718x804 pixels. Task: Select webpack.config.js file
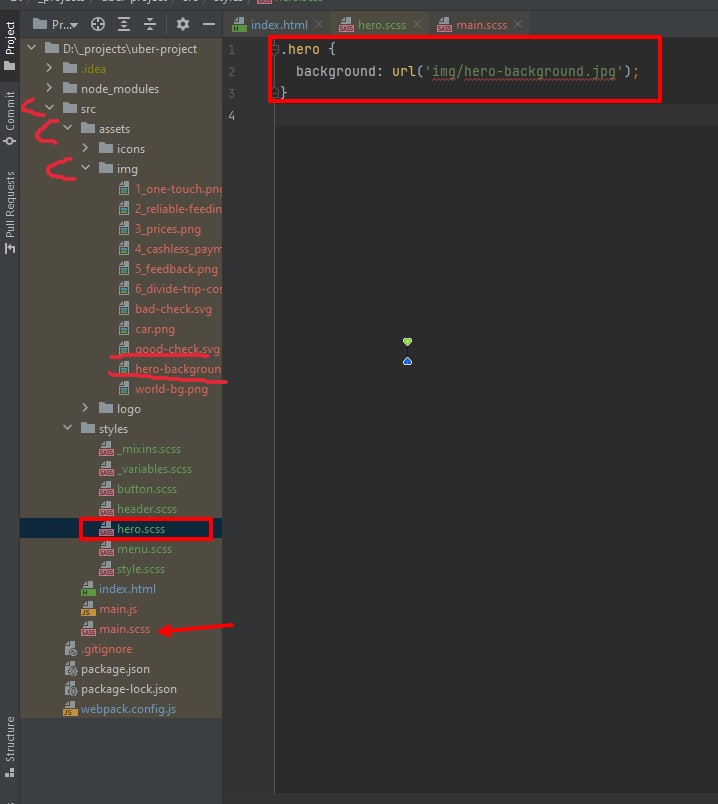[119, 709]
